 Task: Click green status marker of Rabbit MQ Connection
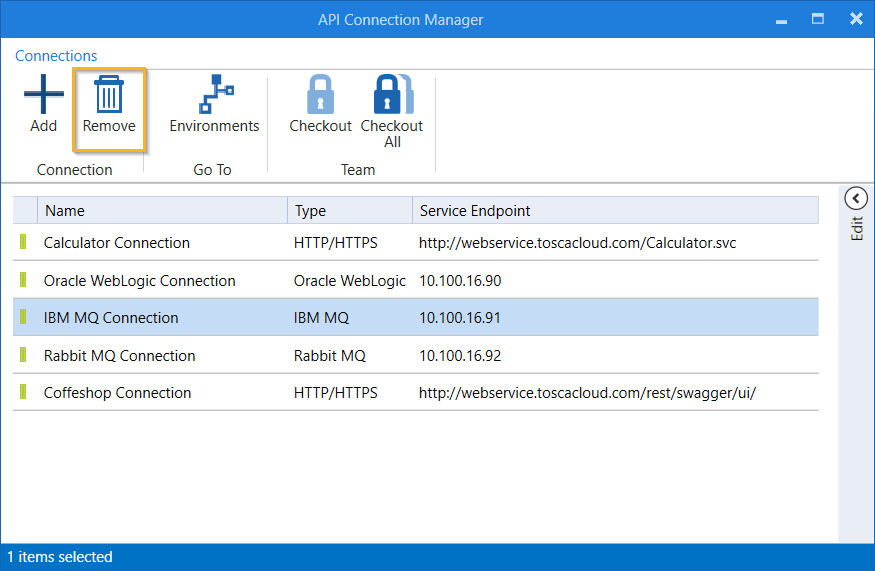click(23, 356)
